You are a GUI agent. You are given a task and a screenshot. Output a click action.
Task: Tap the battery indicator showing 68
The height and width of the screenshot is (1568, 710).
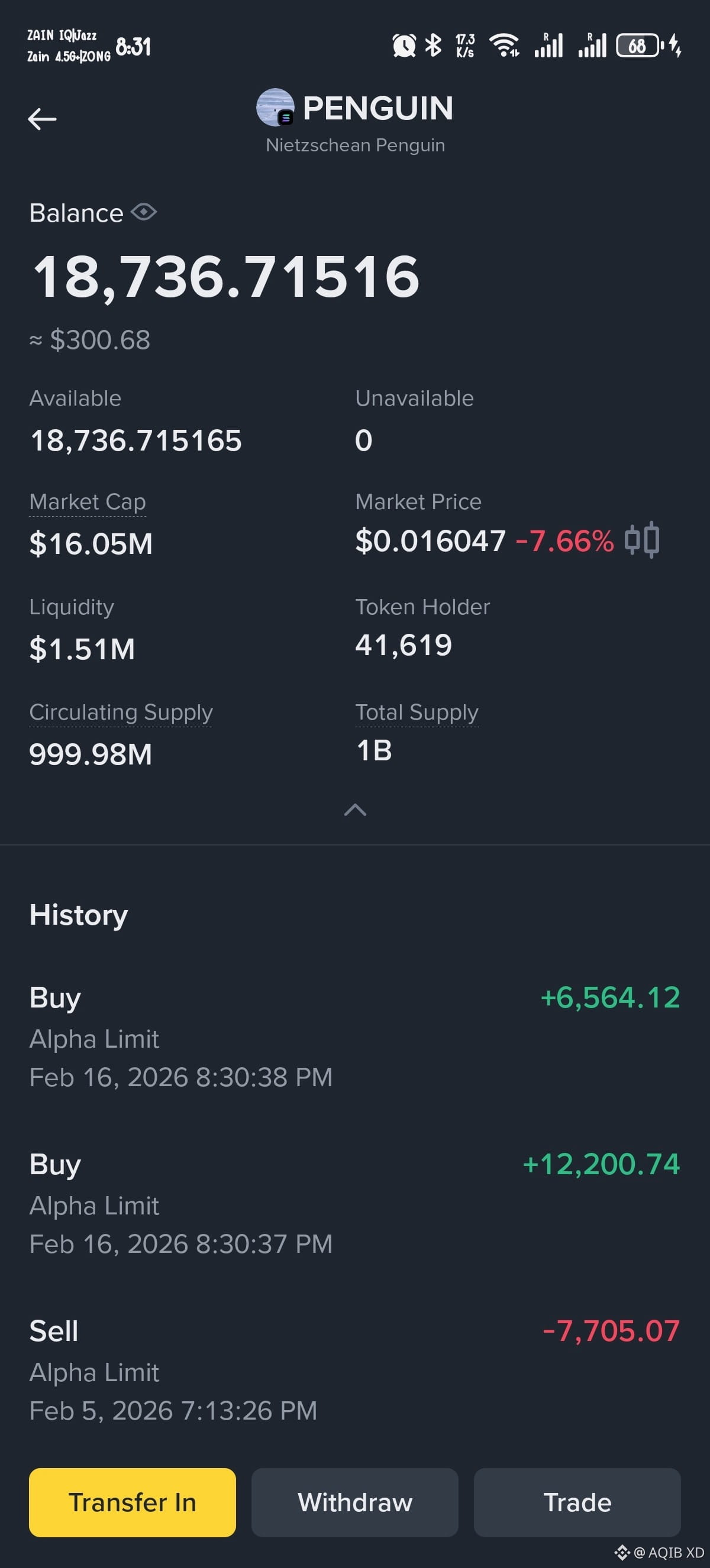point(638,46)
